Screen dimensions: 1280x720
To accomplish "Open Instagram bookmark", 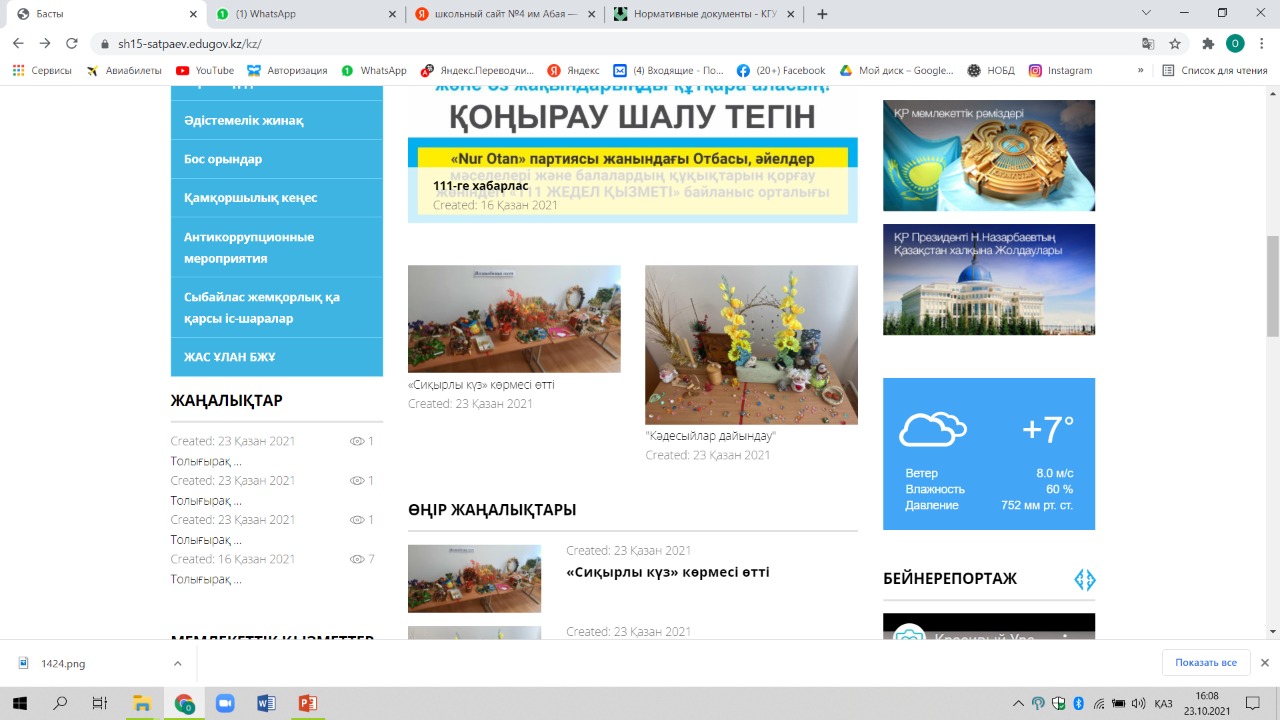I will coord(1061,71).
